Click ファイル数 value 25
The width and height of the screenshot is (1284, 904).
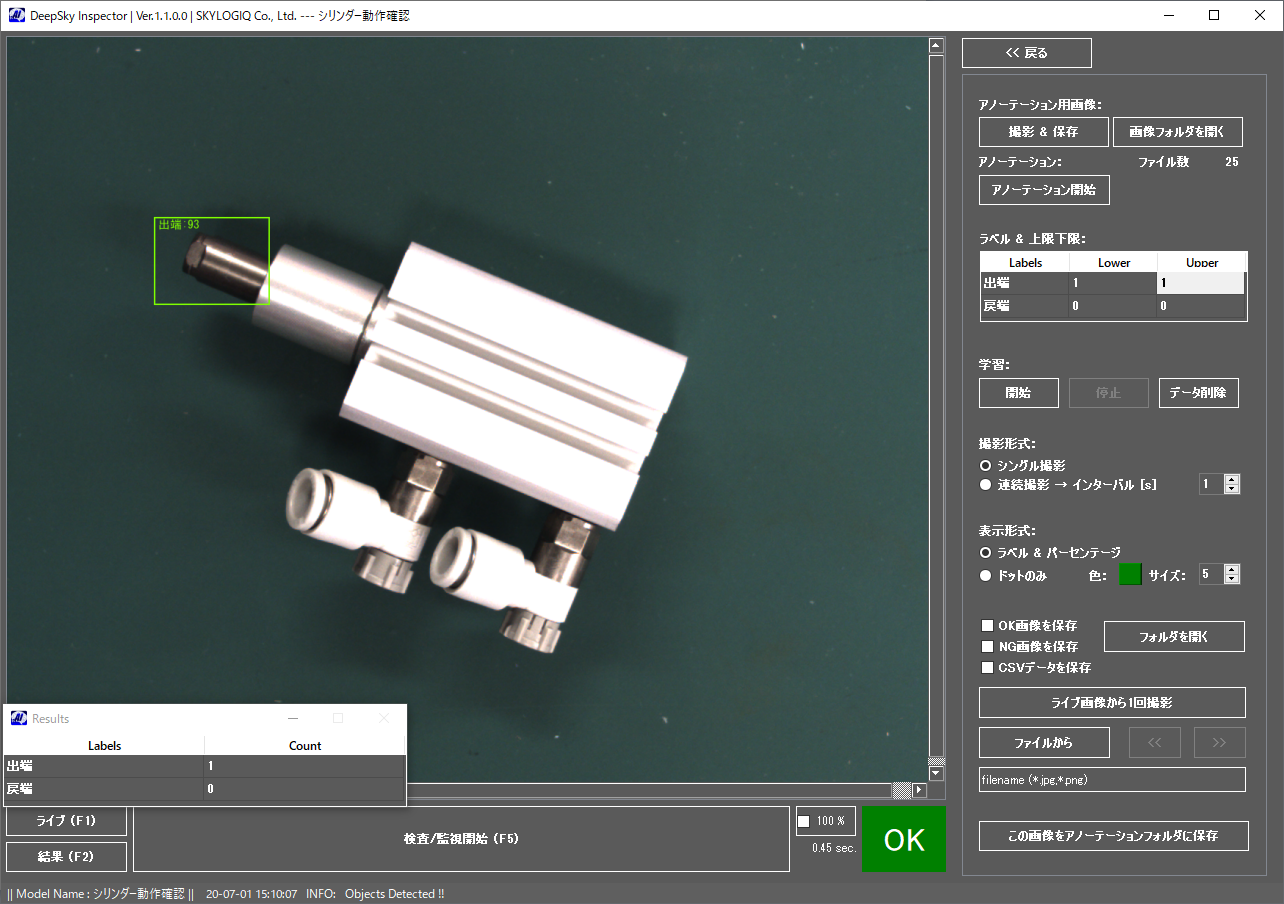coord(1232,162)
